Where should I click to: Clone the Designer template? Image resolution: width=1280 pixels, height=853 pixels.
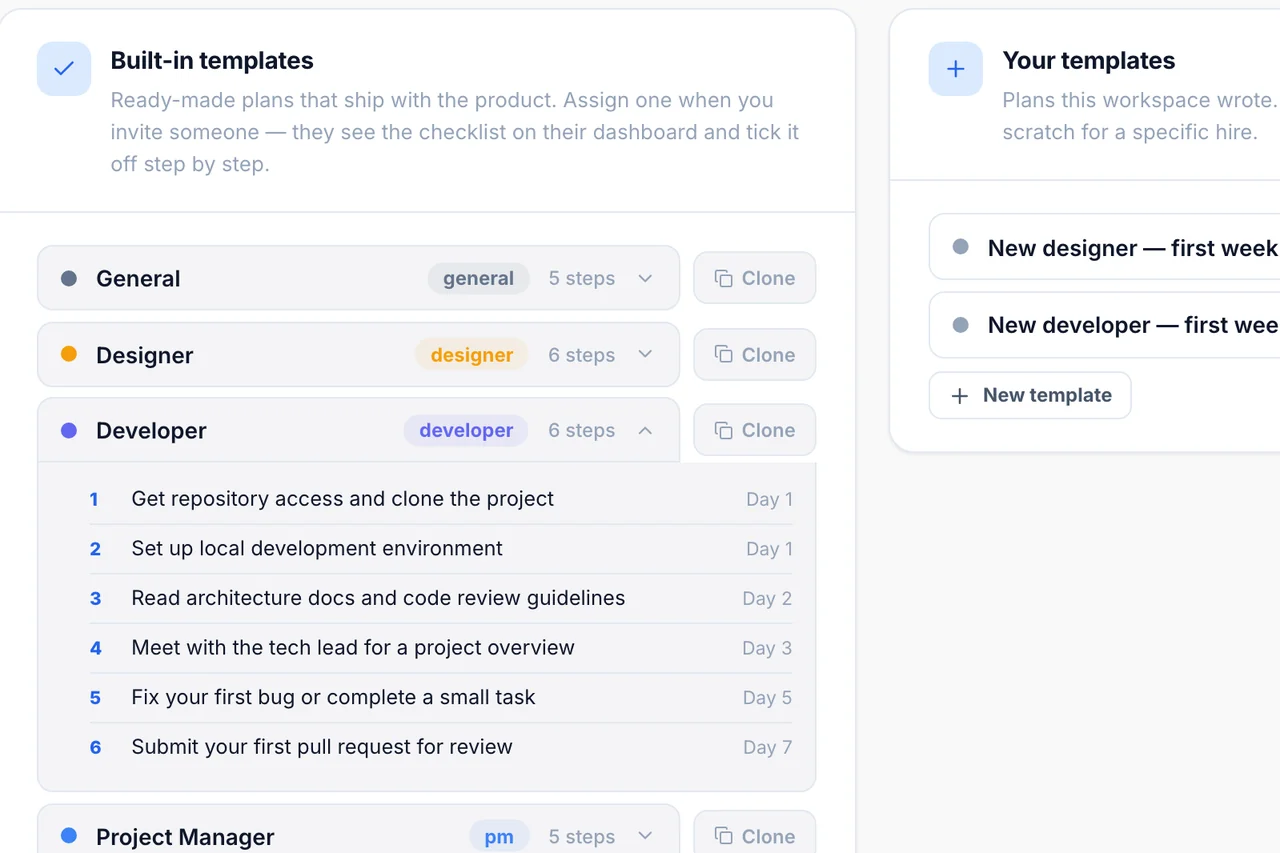755,354
